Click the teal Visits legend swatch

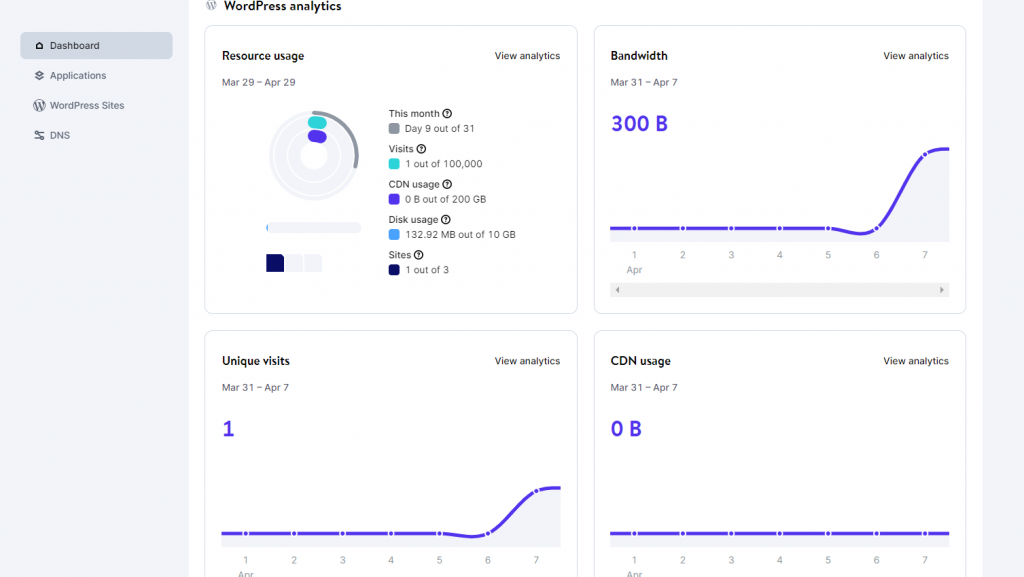(x=394, y=164)
